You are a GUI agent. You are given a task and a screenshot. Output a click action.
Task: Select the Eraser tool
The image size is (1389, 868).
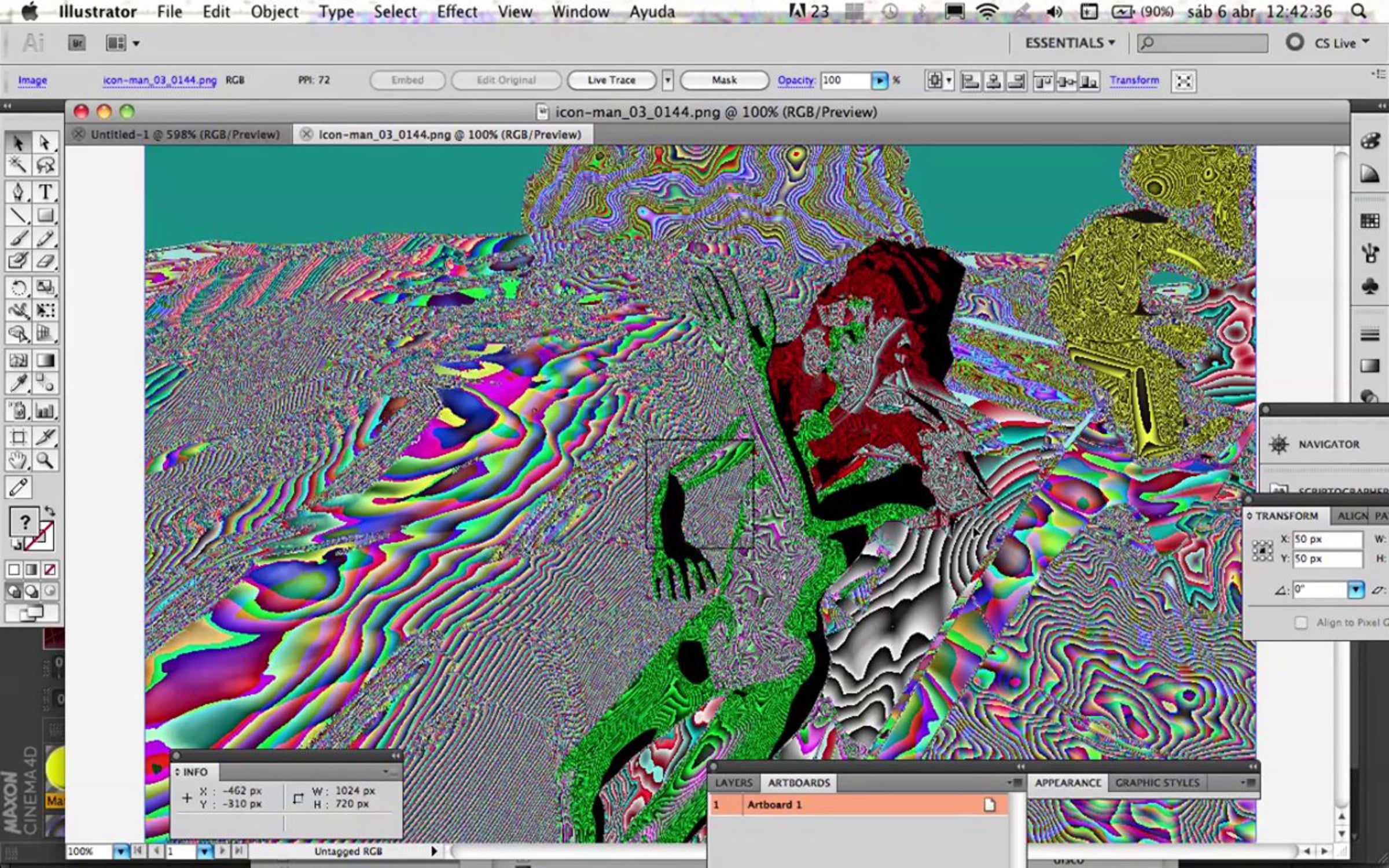[45, 262]
